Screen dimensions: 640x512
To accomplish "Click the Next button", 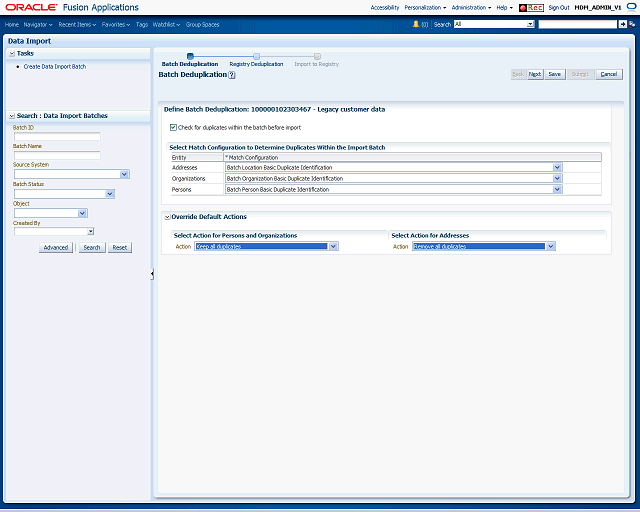I will pos(535,74).
